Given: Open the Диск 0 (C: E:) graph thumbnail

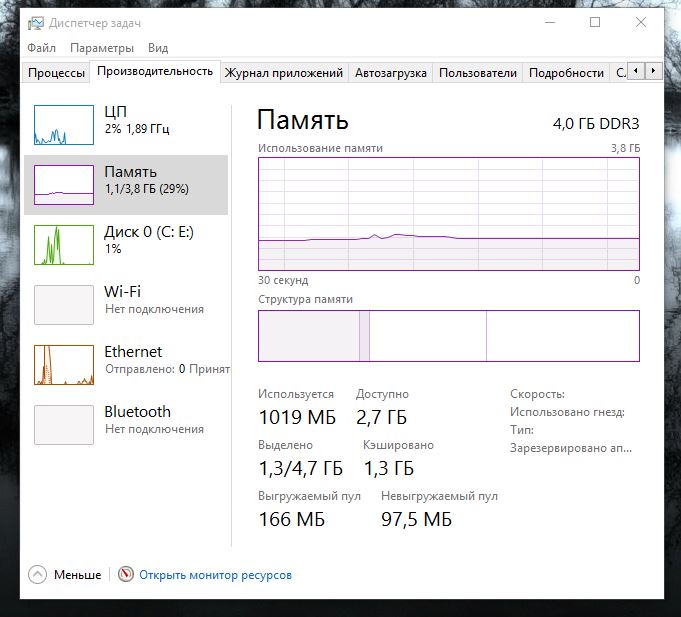Looking at the screenshot, I should pyautogui.click(x=64, y=245).
